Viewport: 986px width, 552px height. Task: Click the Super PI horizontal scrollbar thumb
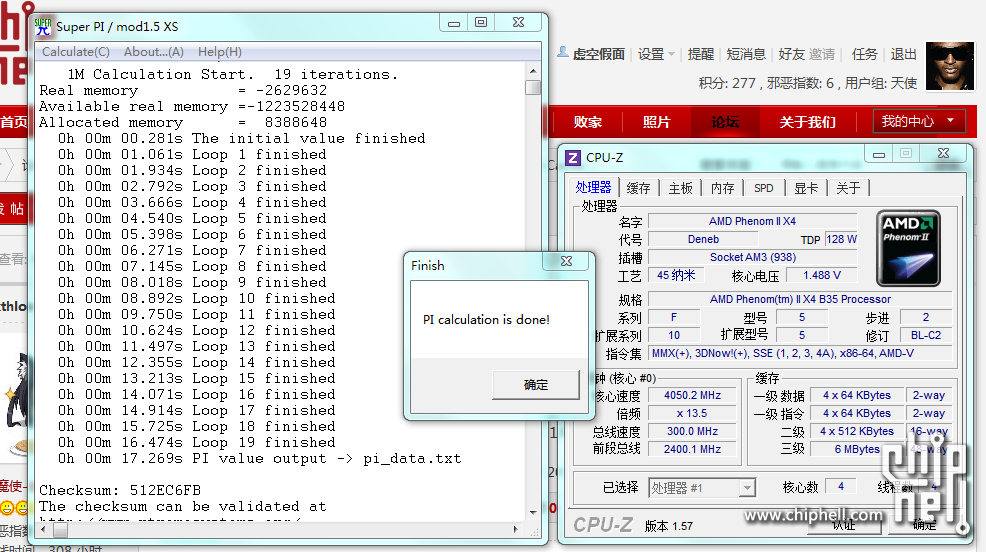(x=60, y=529)
